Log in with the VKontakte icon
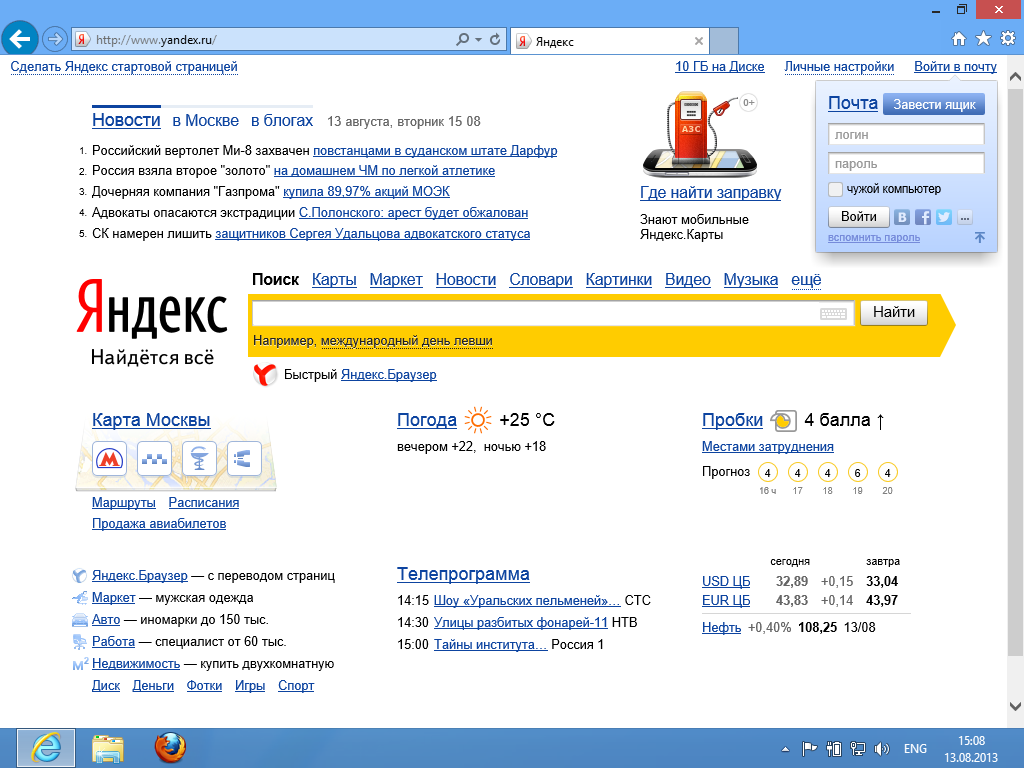 pos(903,217)
